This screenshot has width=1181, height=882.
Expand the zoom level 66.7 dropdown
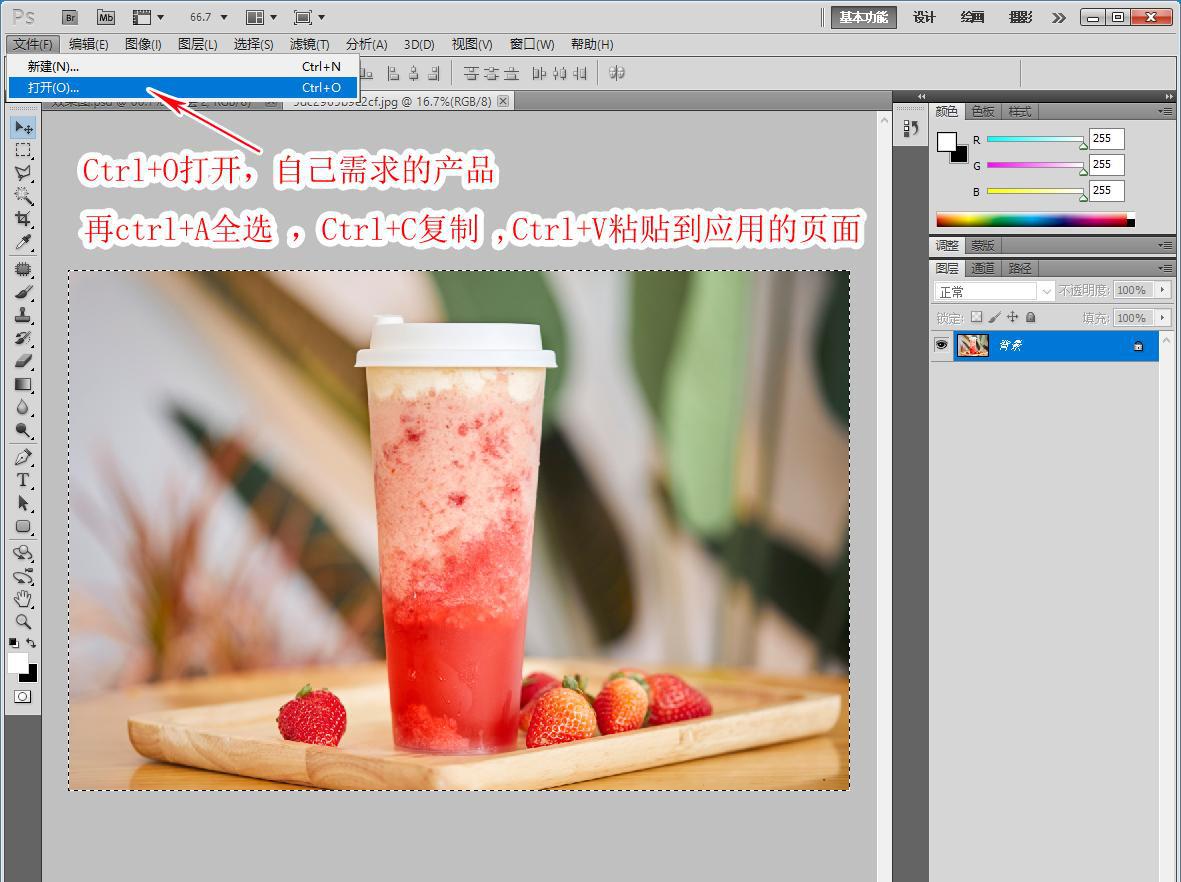pyautogui.click(x=223, y=17)
